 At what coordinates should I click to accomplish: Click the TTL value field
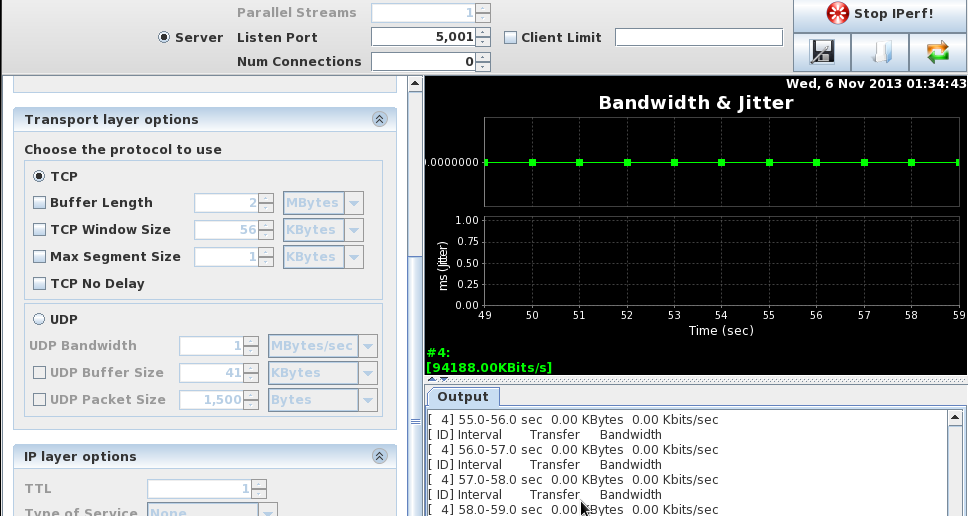pos(199,489)
